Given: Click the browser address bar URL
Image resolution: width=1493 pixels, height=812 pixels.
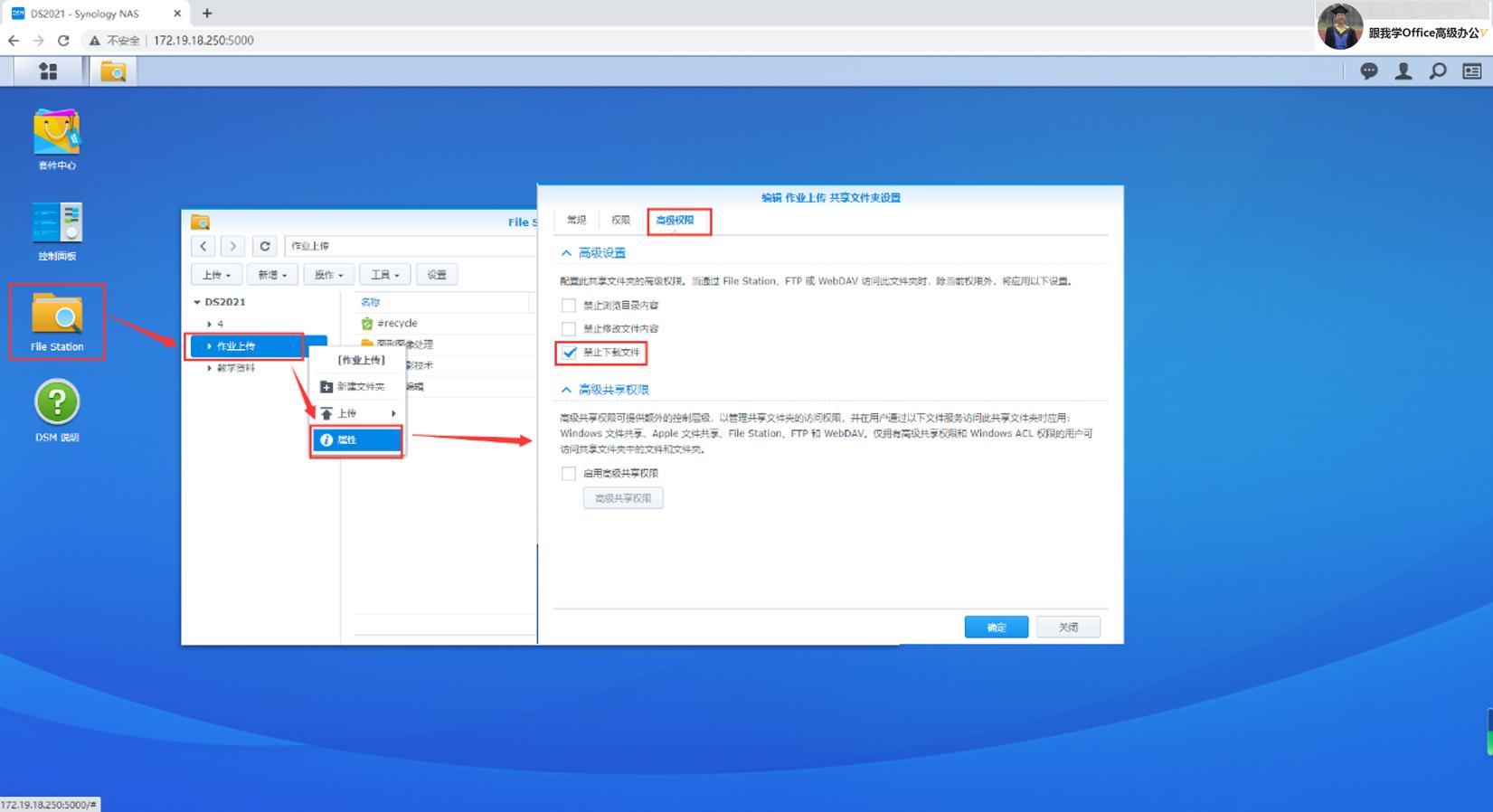Looking at the screenshot, I should [x=203, y=40].
